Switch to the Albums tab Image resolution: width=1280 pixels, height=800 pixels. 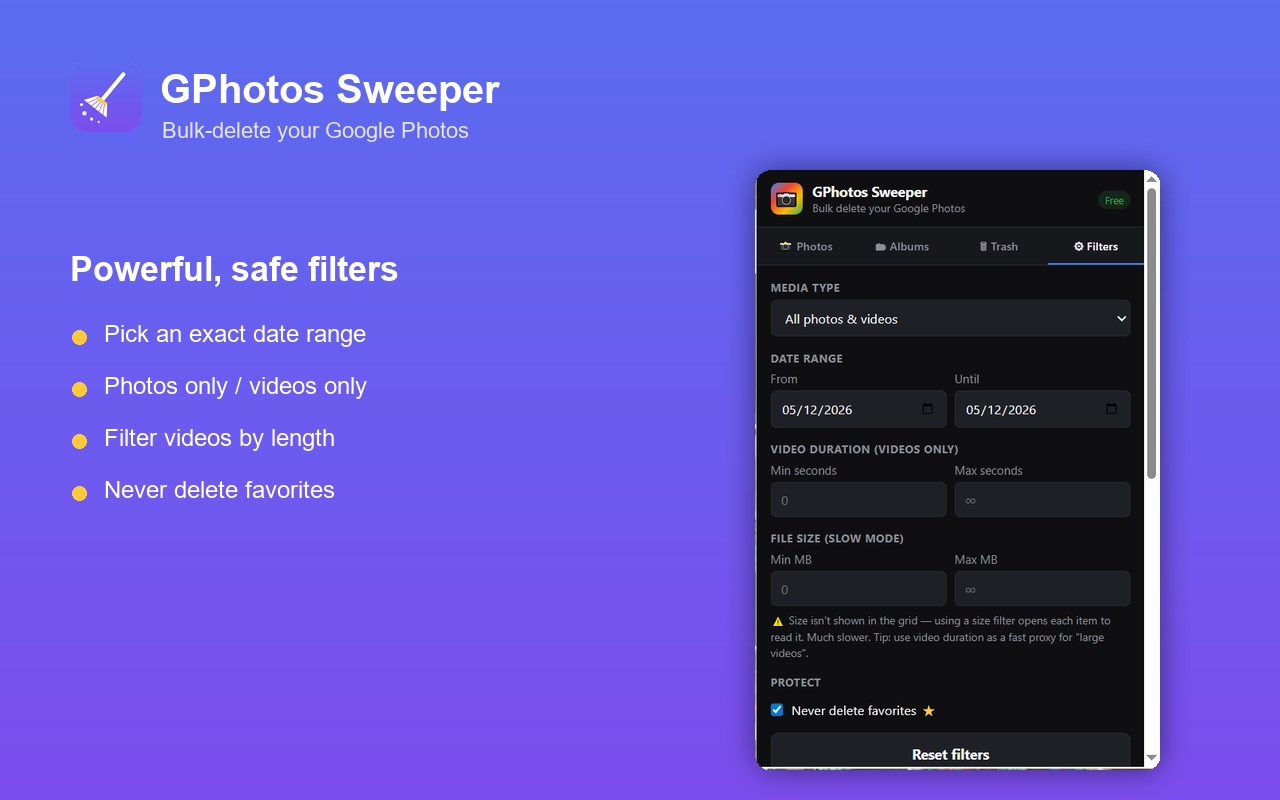(902, 246)
